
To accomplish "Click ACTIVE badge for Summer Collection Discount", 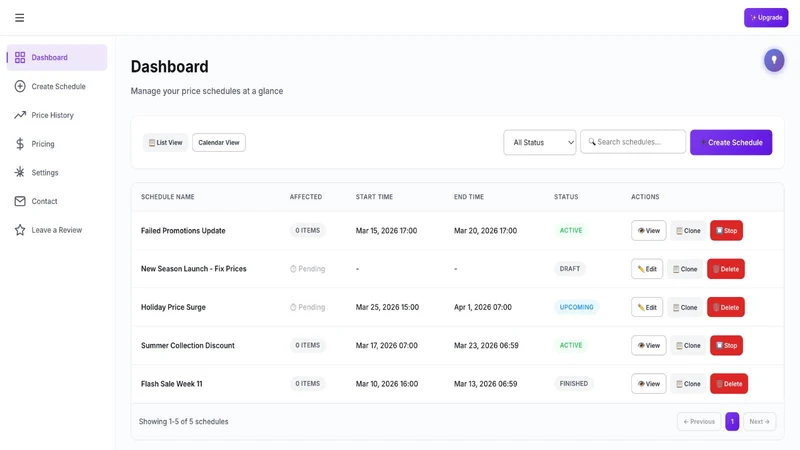I will point(571,345).
